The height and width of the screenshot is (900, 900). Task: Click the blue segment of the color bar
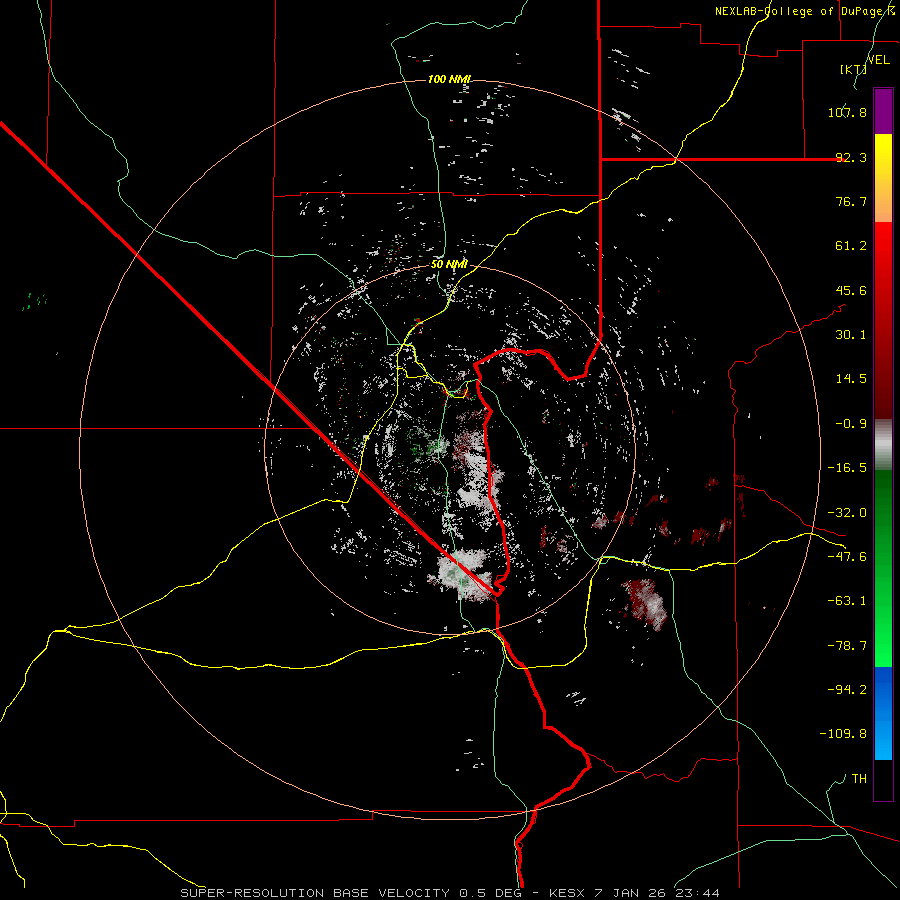(883, 713)
